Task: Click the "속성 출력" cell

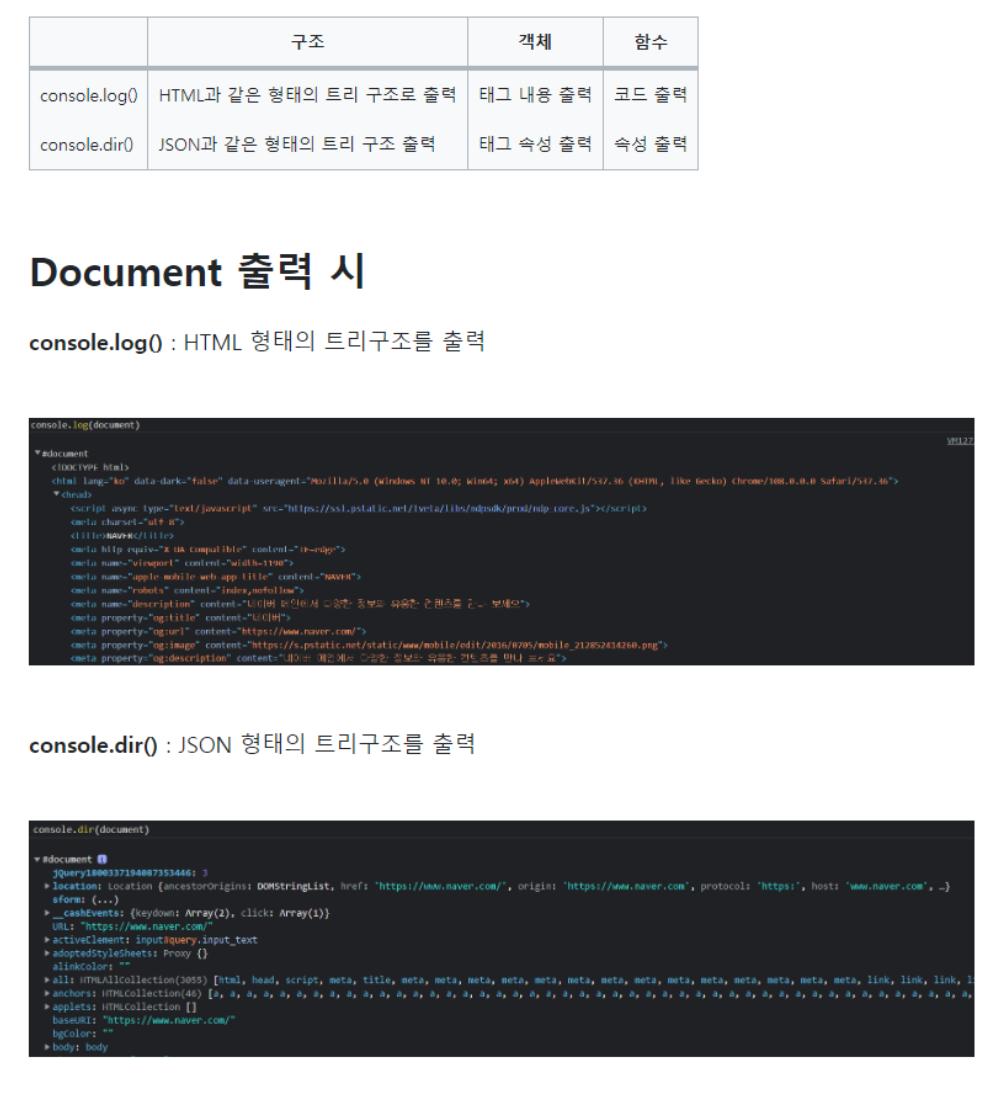Action: 650,144
